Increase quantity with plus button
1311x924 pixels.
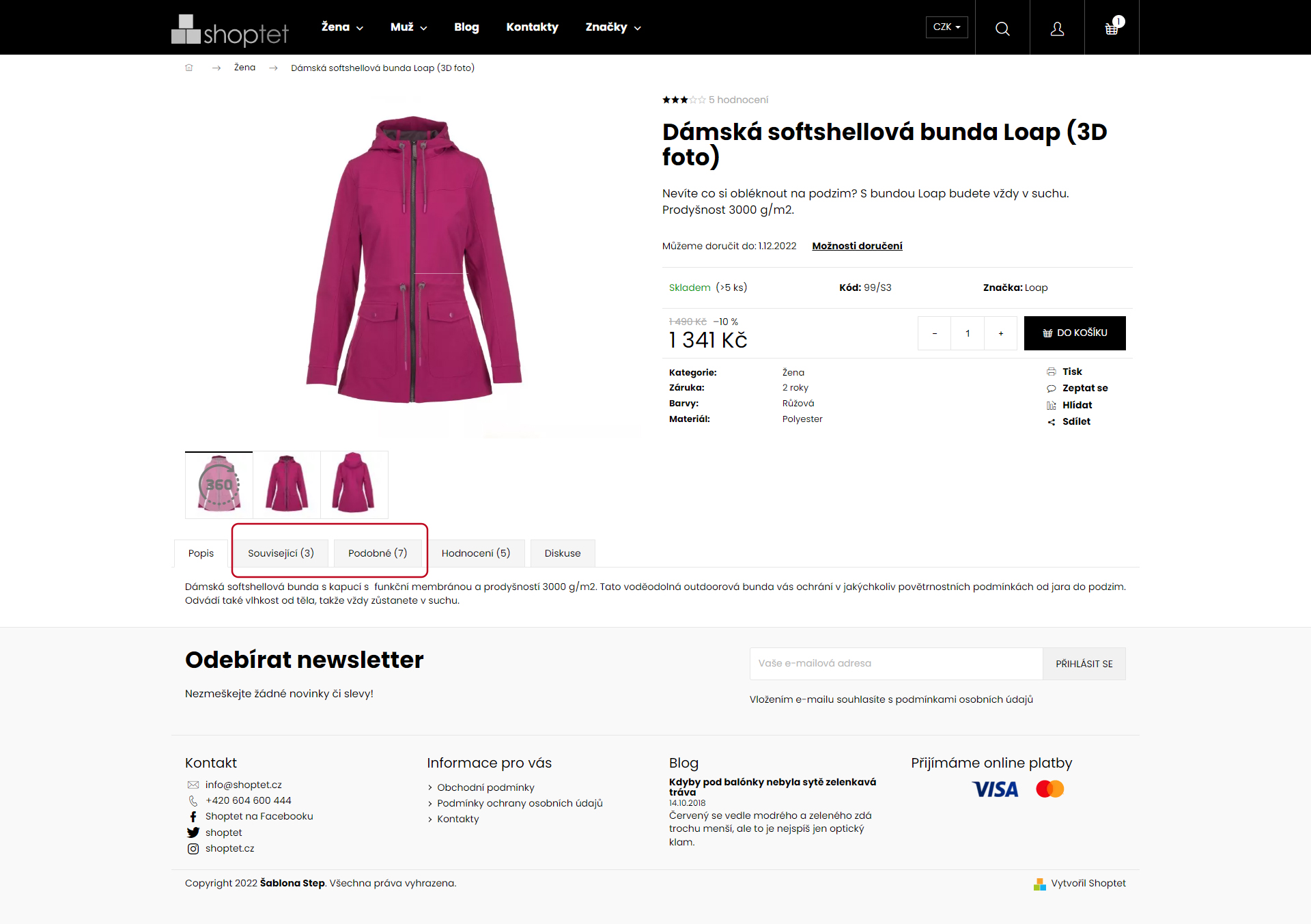point(1000,333)
